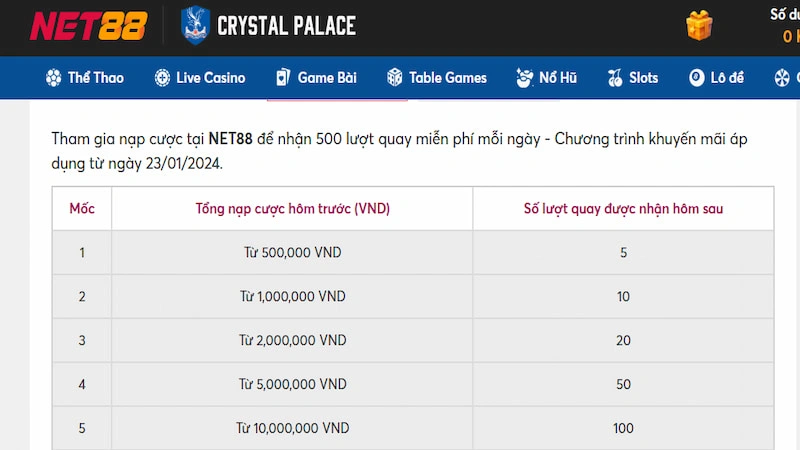Click the Table Games dice icon
The width and height of the screenshot is (800, 450).
click(394, 78)
